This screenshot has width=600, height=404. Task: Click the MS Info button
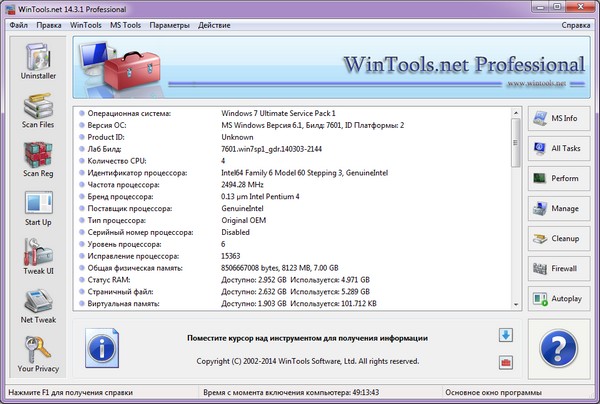(559, 119)
